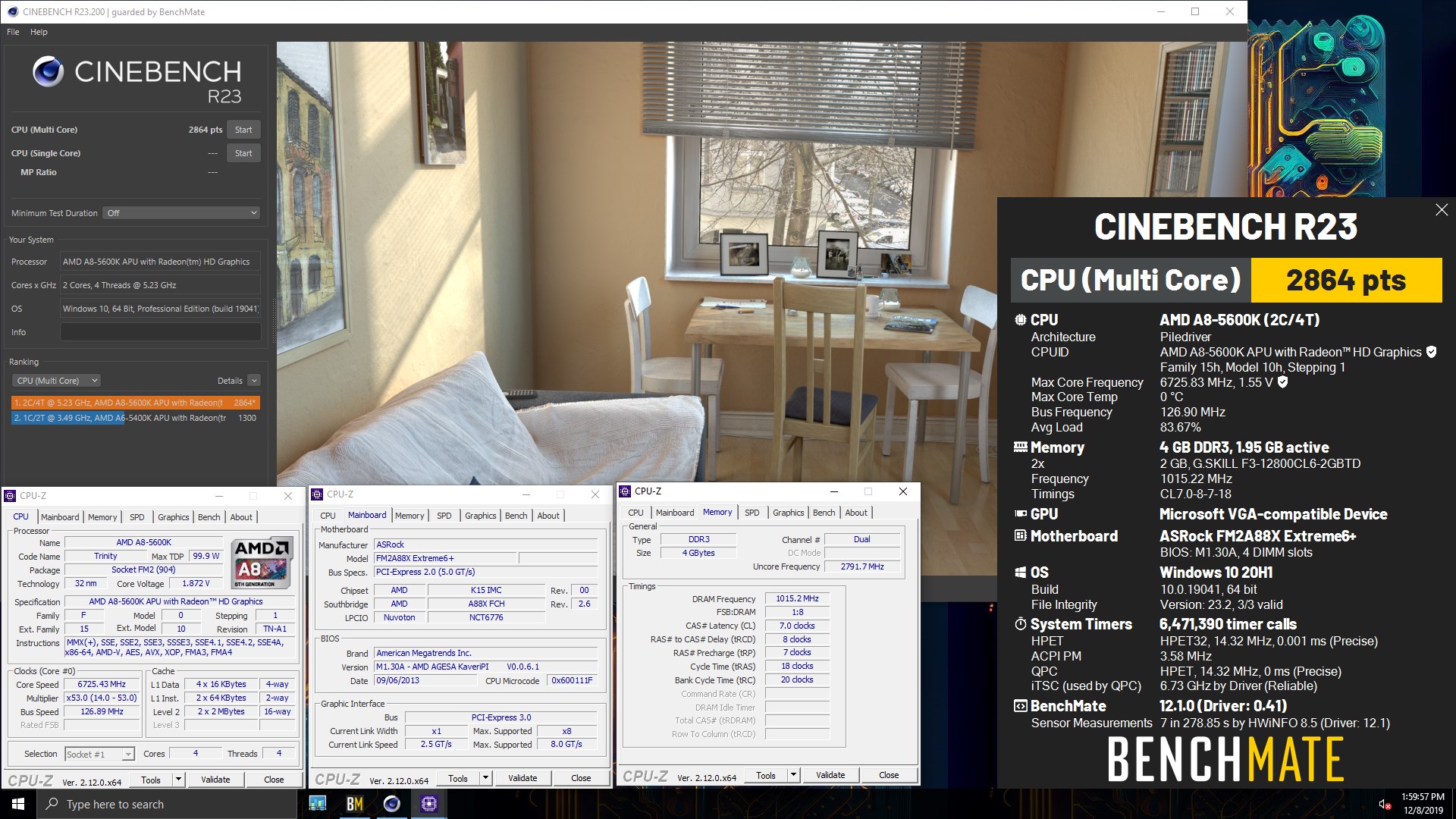This screenshot has height=819, width=1456.
Task: Click the DRAM Frequency value 1015.2 MHz
Action: pos(797,598)
